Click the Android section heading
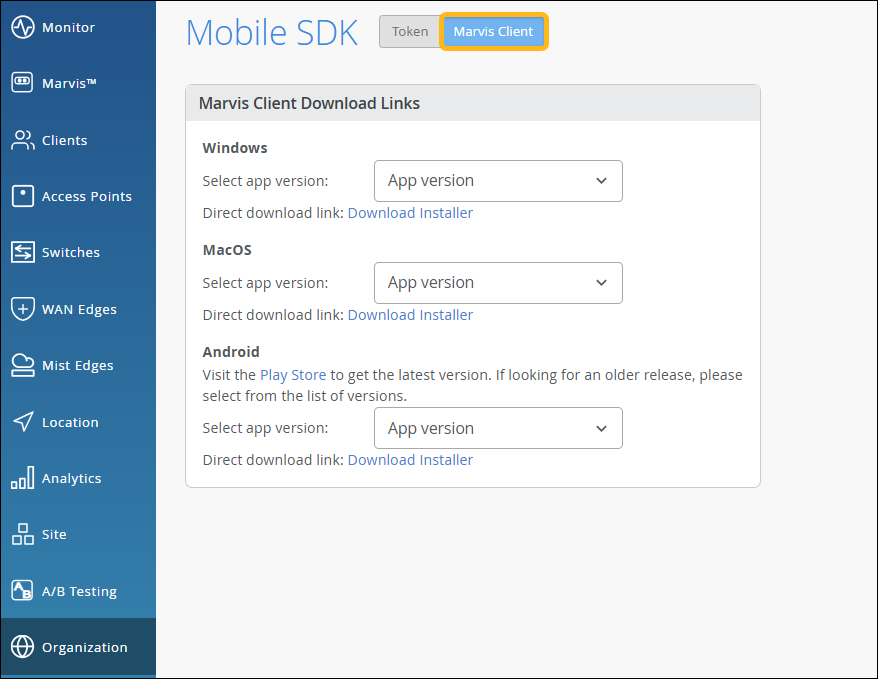Viewport: 878px width, 679px height. coord(231,352)
